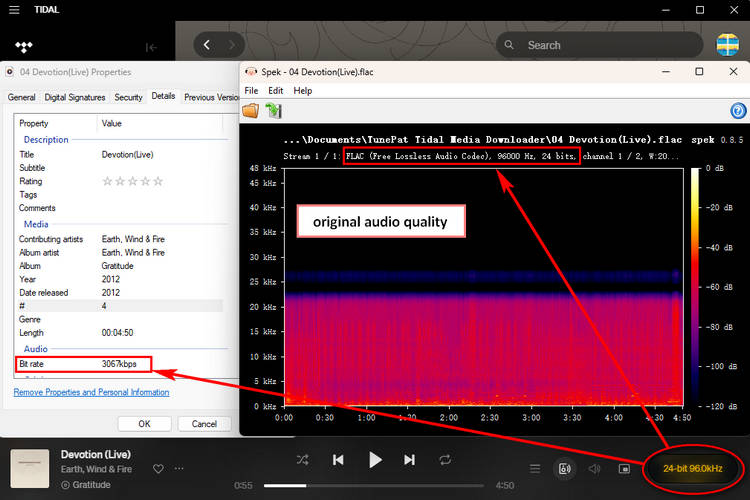Select the Title value Devotion(Live)
Screen dimensions: 750x500
(127, 155)
